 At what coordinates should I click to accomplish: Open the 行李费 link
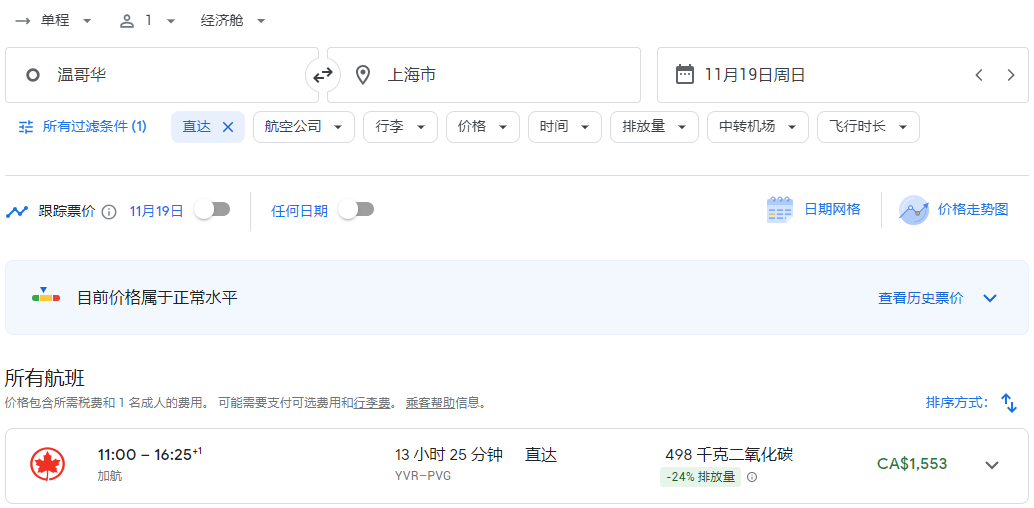(x=372, y=402)
